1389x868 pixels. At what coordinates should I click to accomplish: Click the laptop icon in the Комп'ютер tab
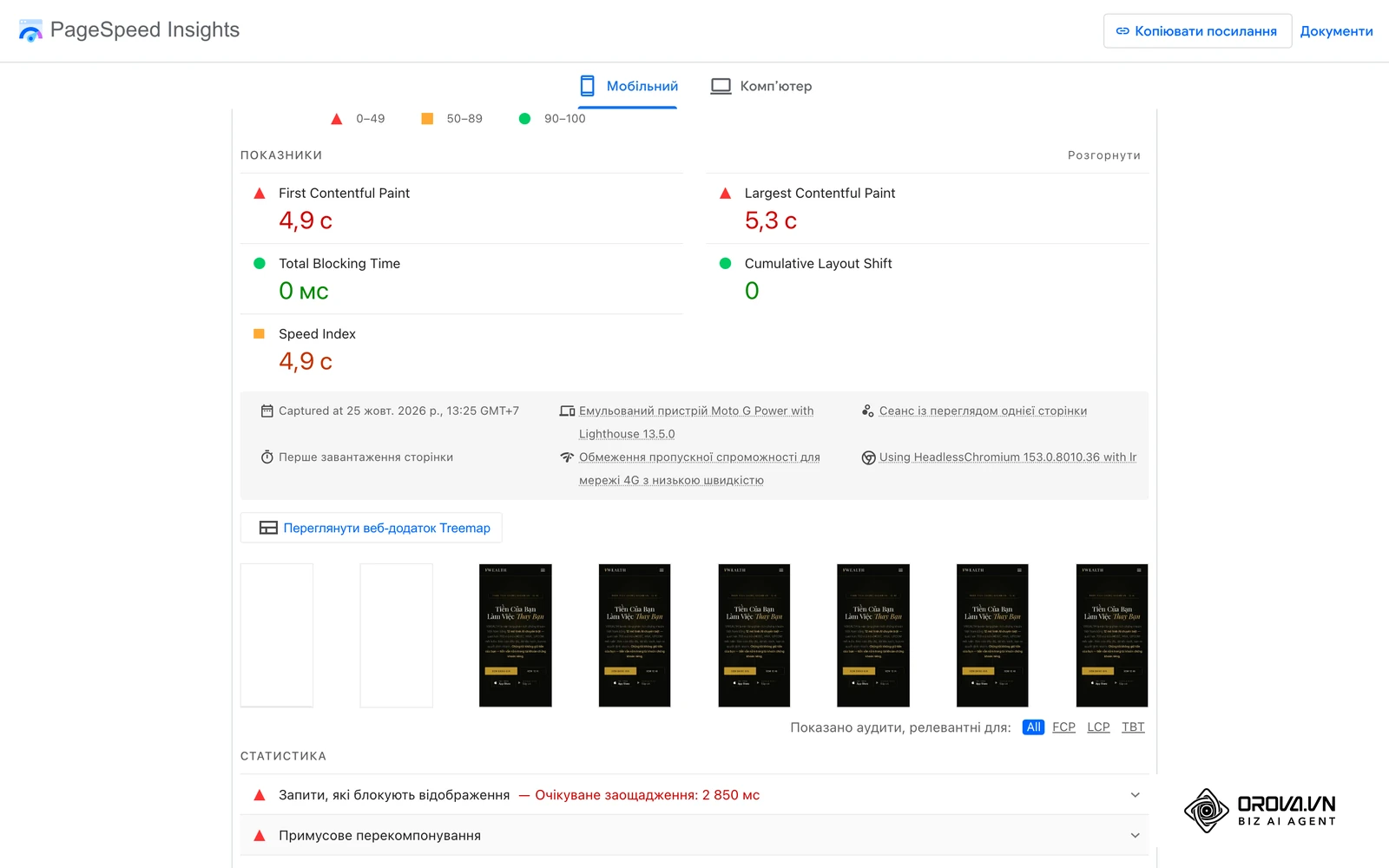721,86
